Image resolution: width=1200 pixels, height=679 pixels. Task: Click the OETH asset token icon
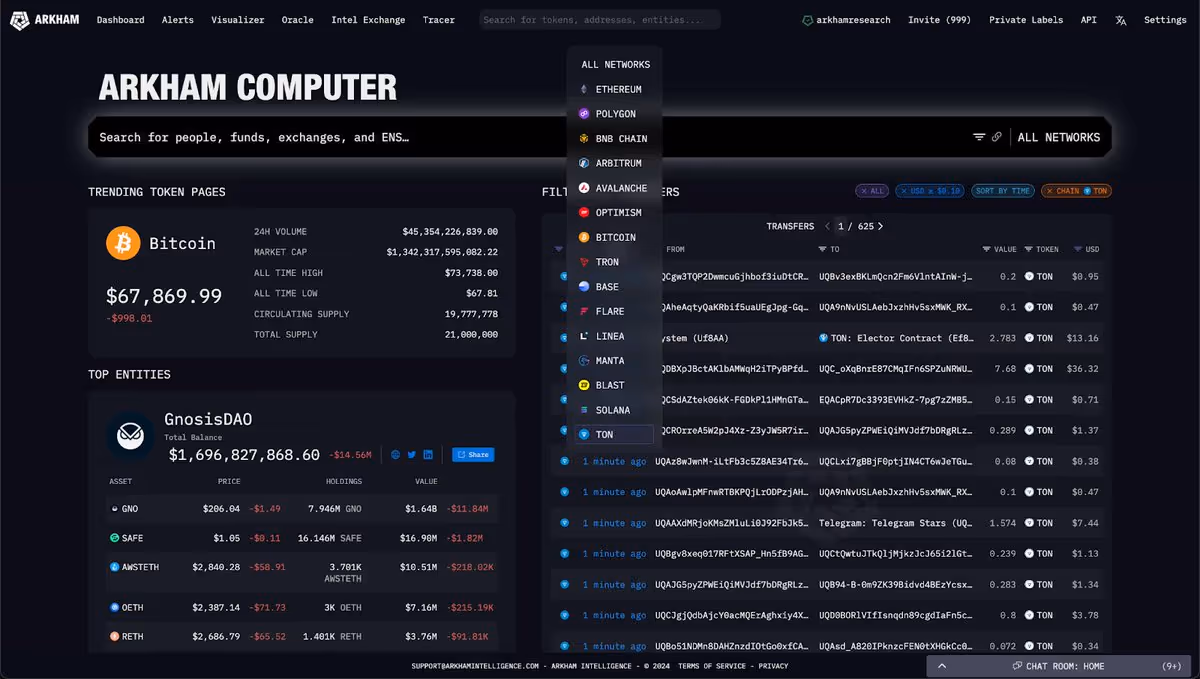tap(114, 607)
